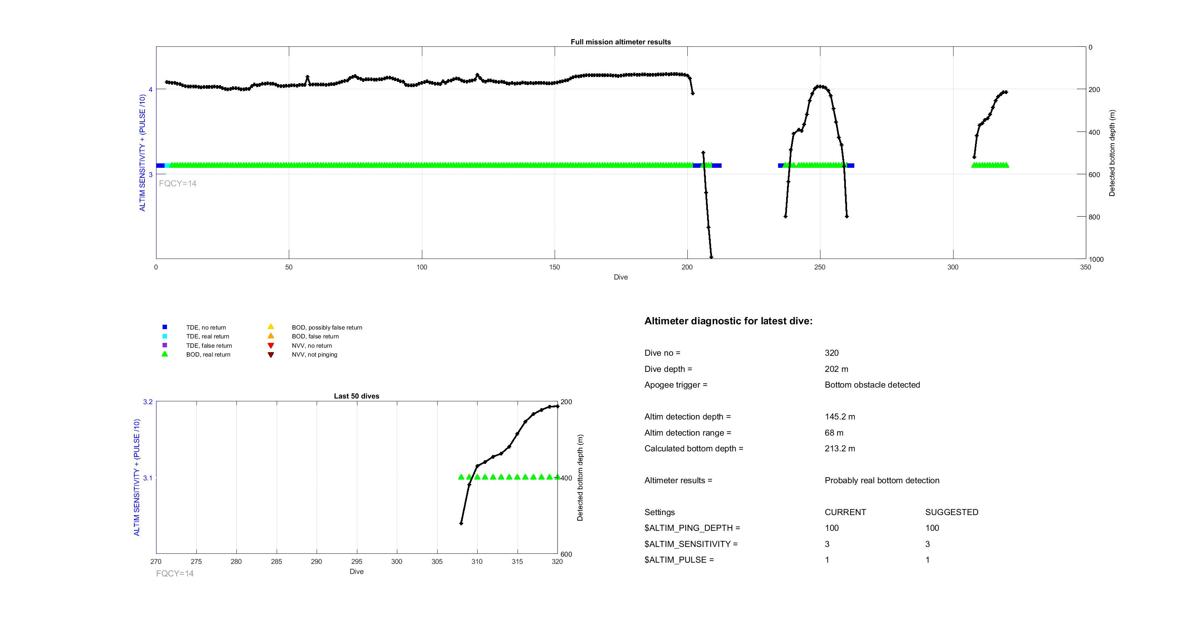The height and width of the screenshot is (622, 1200).
Task: Click the 'BOD, false return' legend label
Action: (316, 336)
